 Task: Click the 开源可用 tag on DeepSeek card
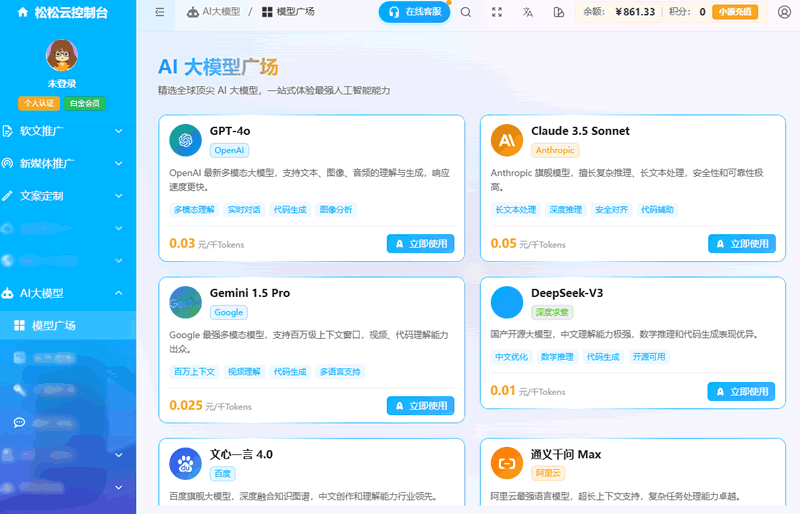point(649,357)
